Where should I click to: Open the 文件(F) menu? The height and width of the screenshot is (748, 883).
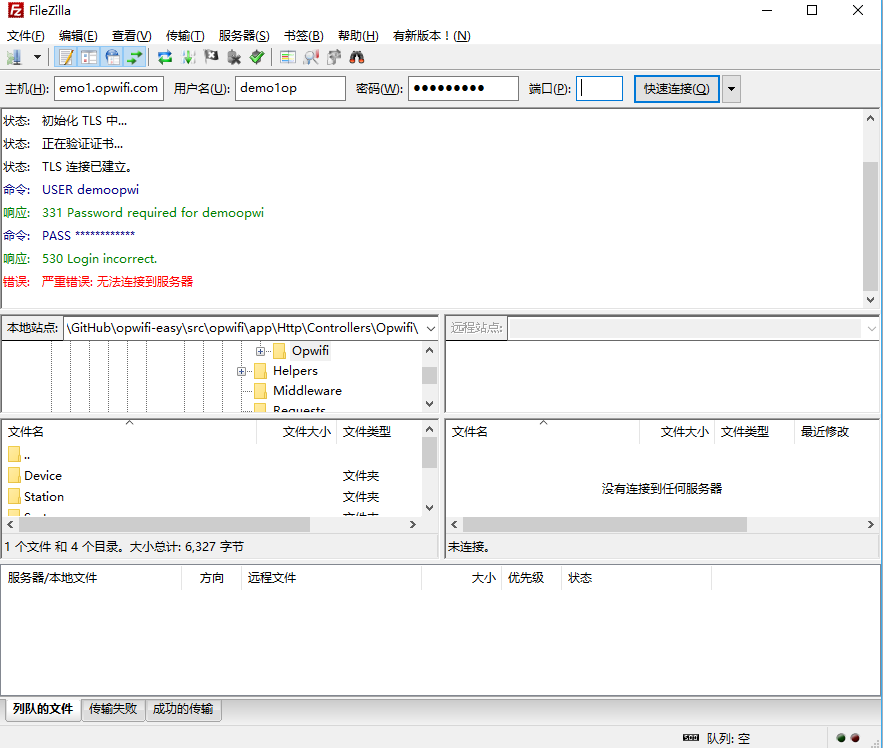click(x=25, y=36)
